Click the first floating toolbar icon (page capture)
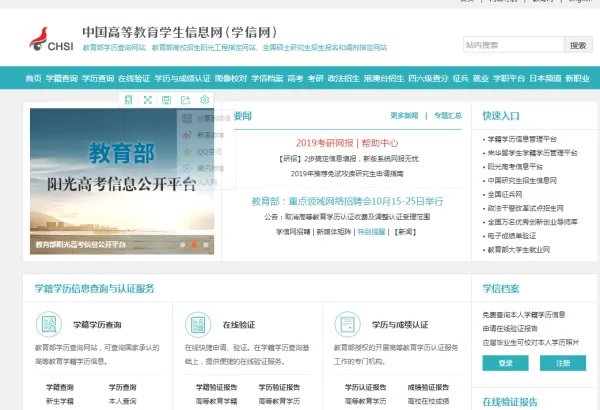 (129, 100)
